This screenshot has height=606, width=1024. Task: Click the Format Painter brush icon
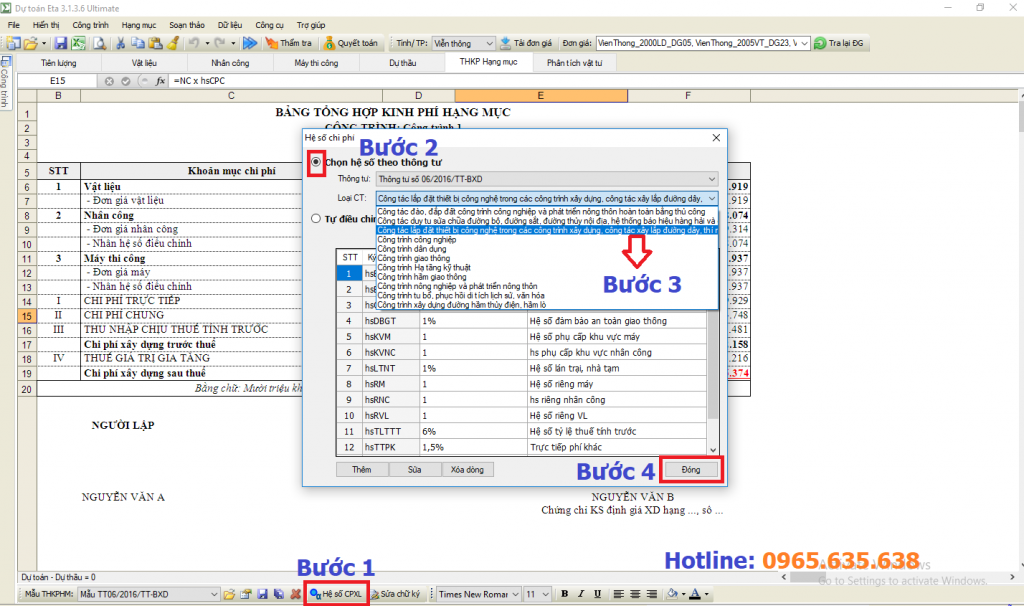172,43
